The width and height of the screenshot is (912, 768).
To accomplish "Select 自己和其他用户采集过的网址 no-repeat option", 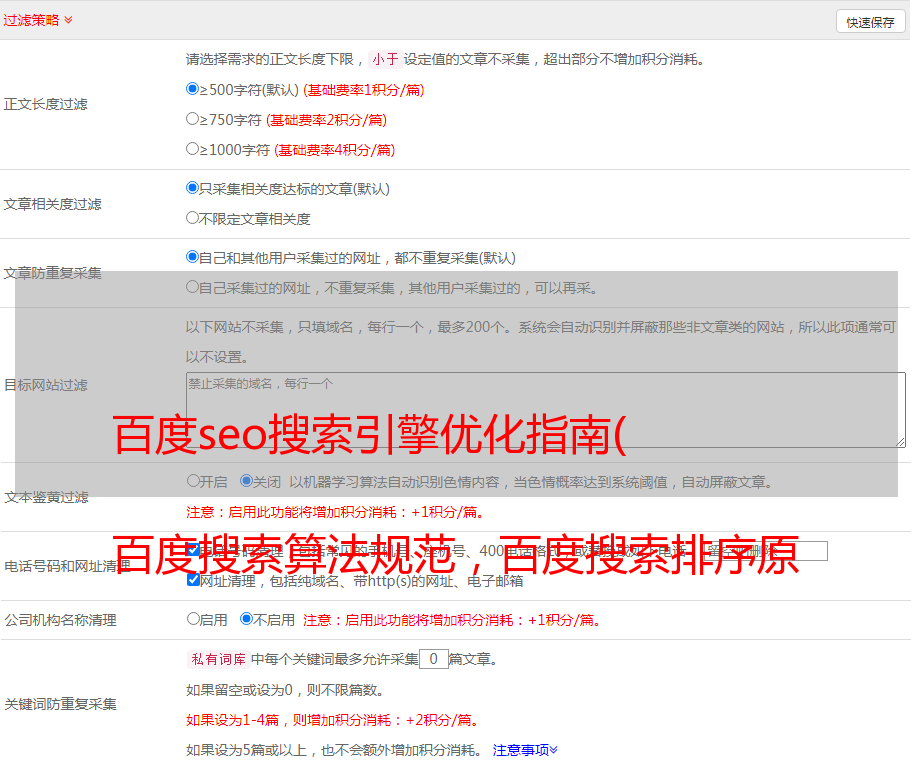I will pos(193,257).
